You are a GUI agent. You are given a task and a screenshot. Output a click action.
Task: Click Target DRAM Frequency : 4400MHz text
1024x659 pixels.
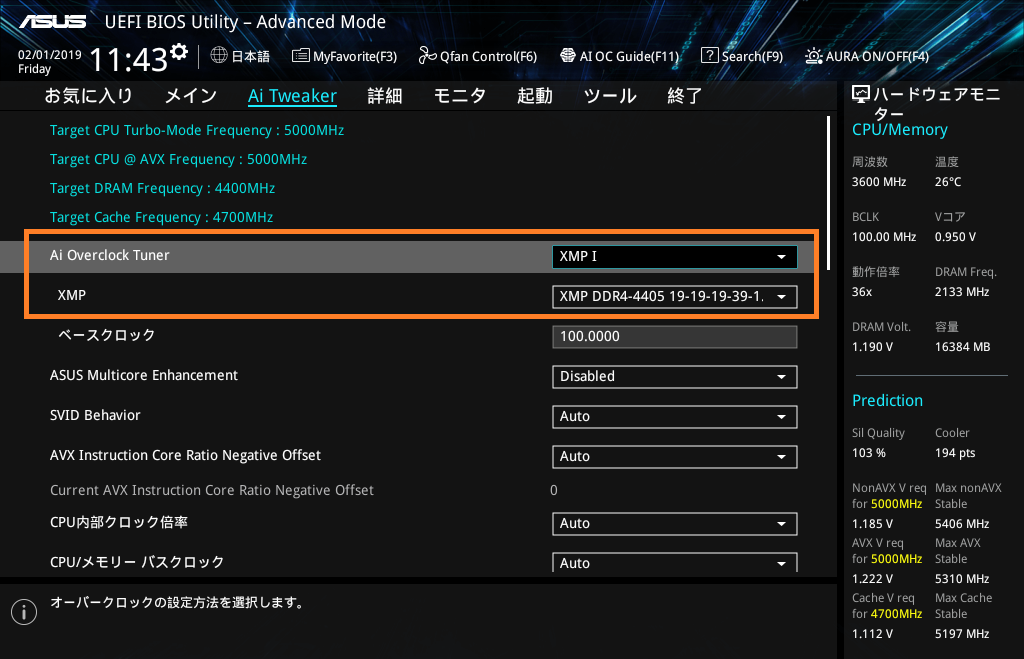click(162, 188)
